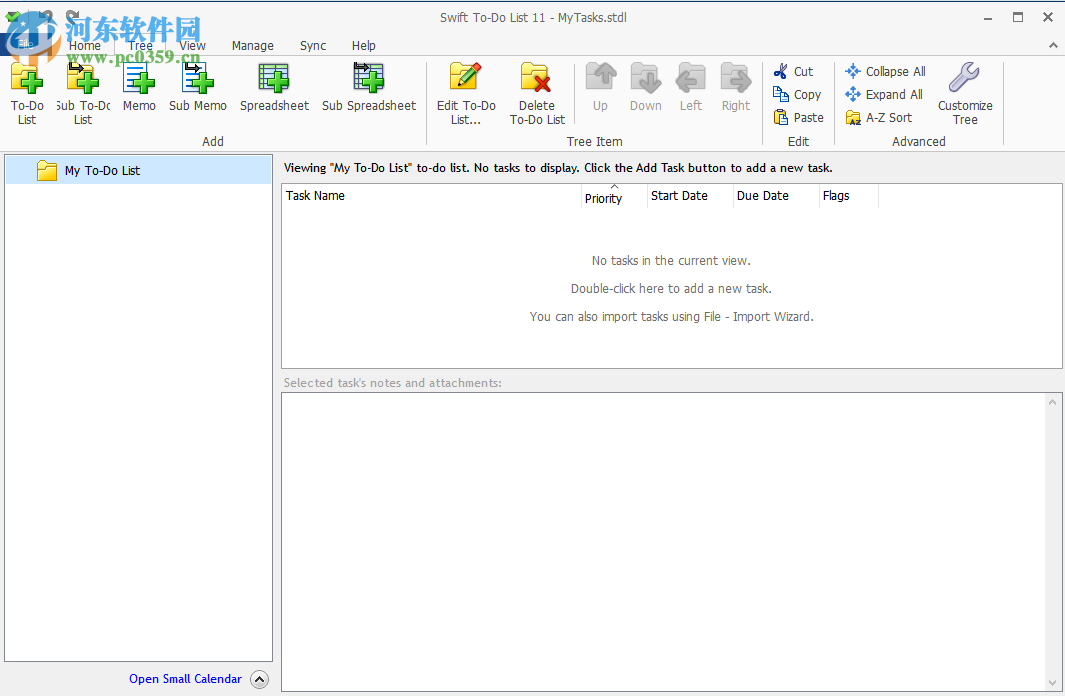Open the Sync ribbon tab
This screenshot has height=696, width=1065.
(313, 45)
